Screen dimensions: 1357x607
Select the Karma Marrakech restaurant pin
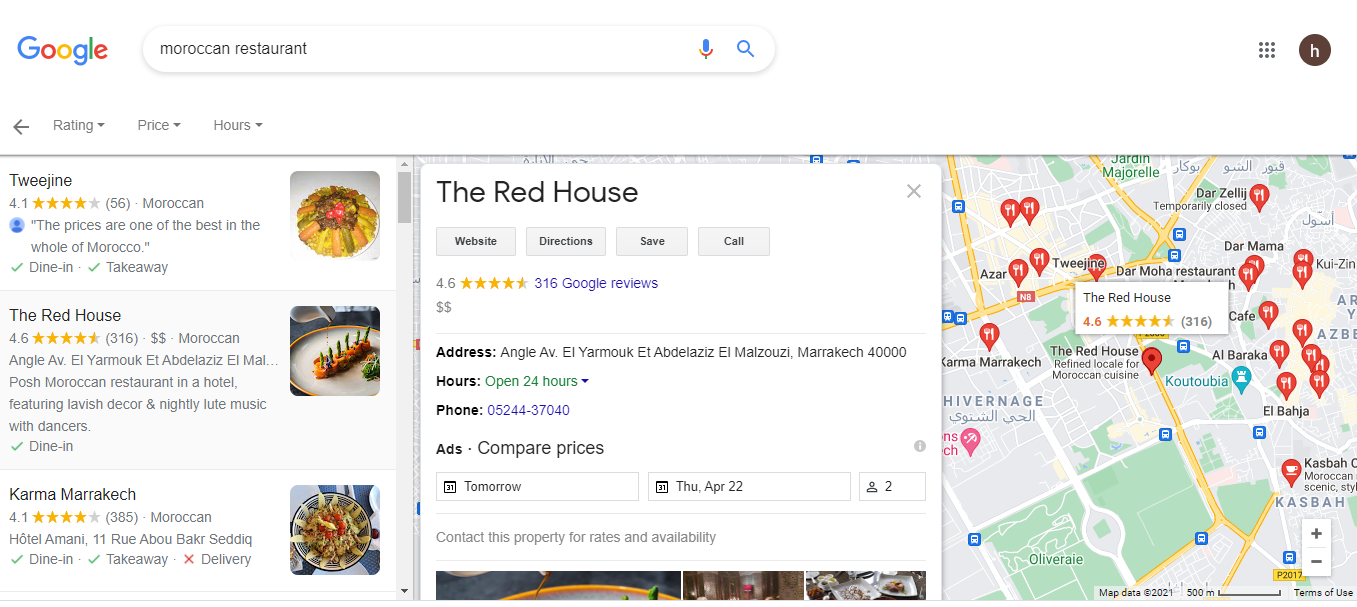tap(989, 336)
